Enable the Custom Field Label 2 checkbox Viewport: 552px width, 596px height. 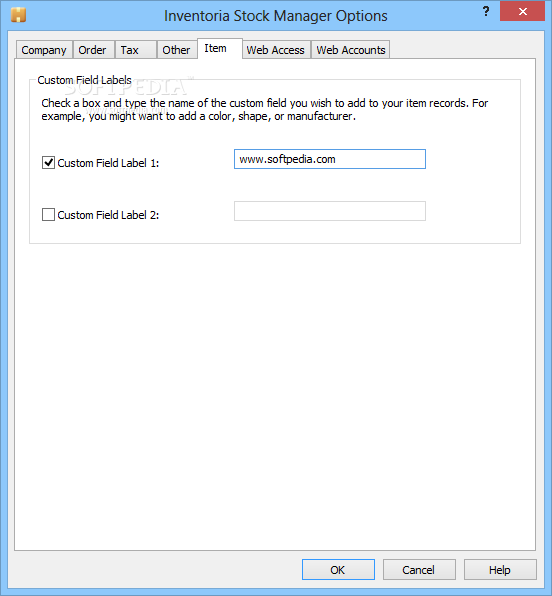tap(48, 214)
